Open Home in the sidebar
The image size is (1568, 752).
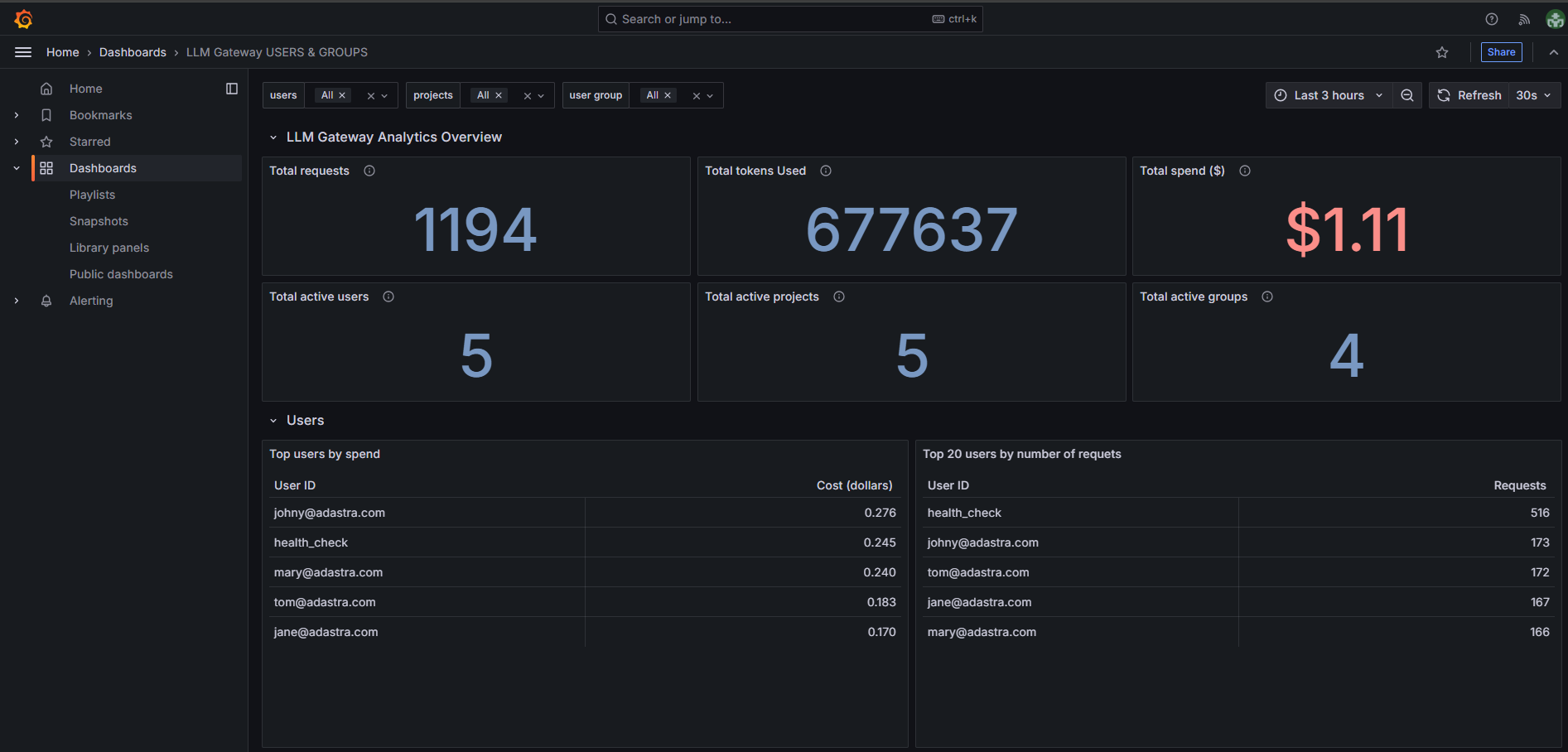coord(86,89)
